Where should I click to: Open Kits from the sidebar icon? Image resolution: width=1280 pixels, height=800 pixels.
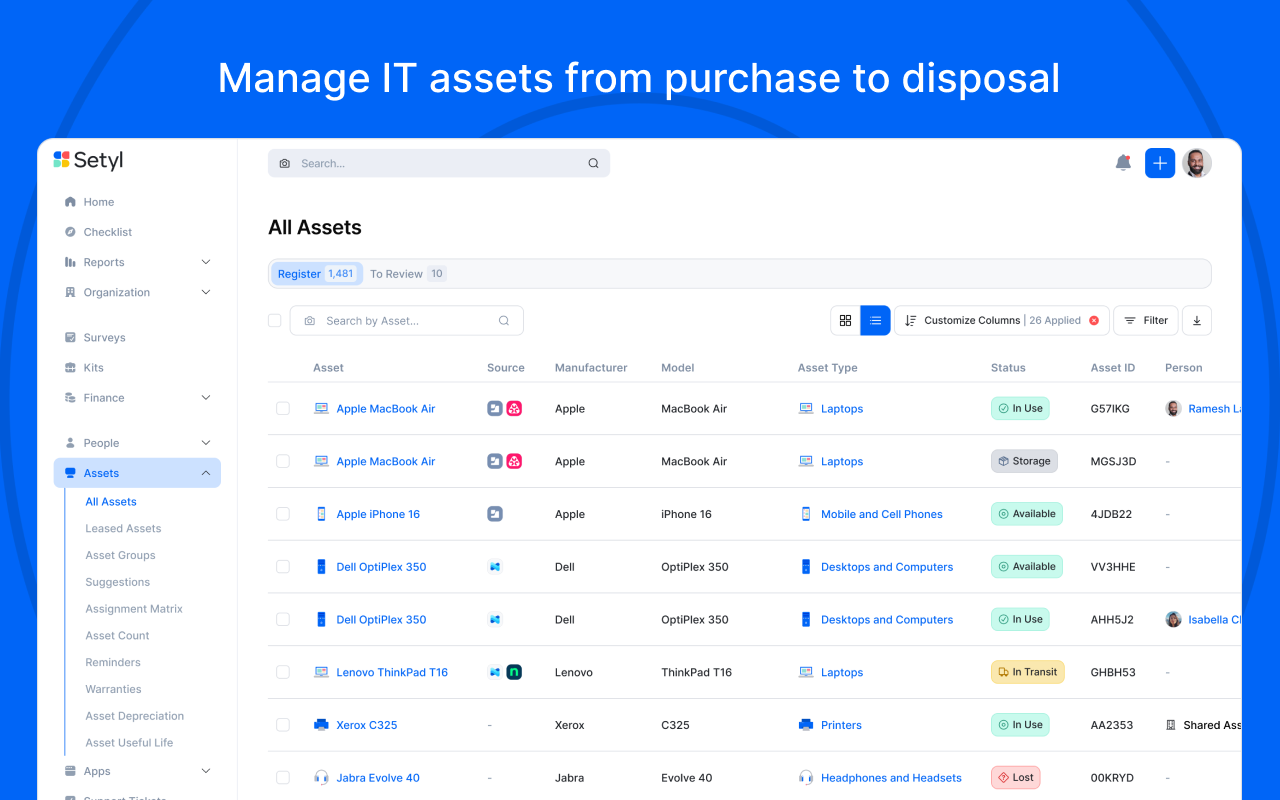70,367
